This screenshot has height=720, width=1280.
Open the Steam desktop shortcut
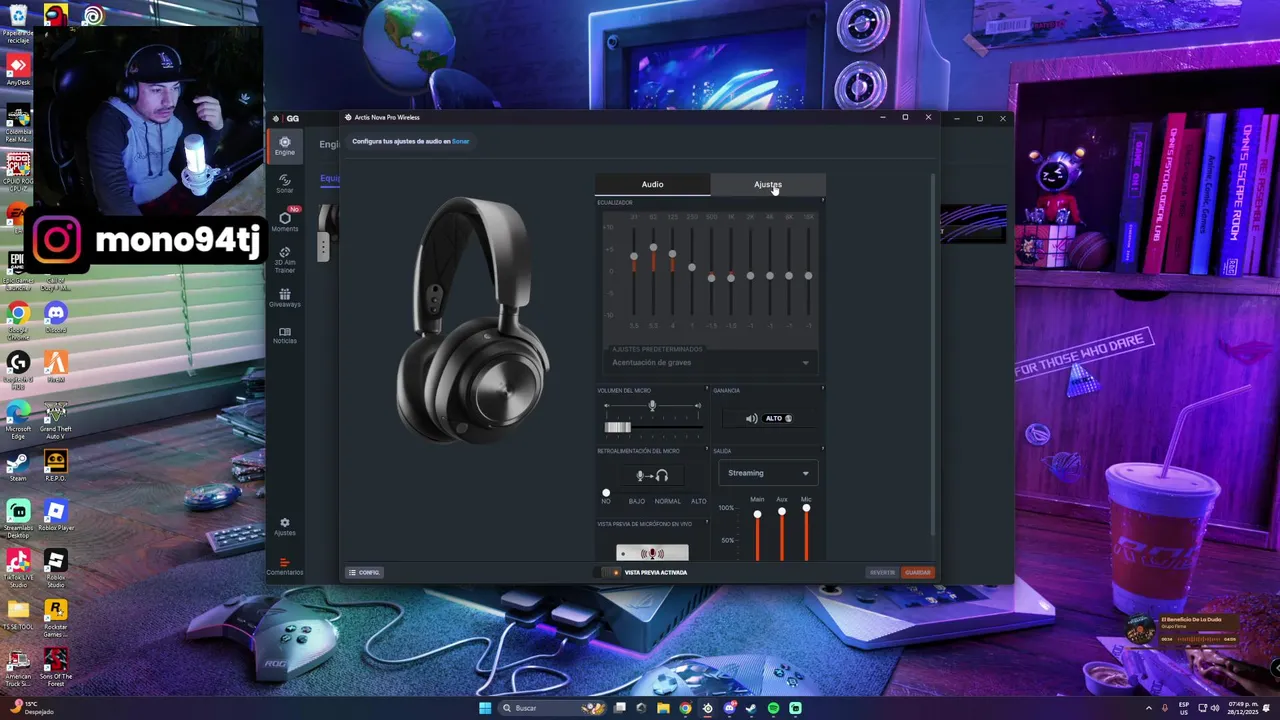(x=18, y=467)
